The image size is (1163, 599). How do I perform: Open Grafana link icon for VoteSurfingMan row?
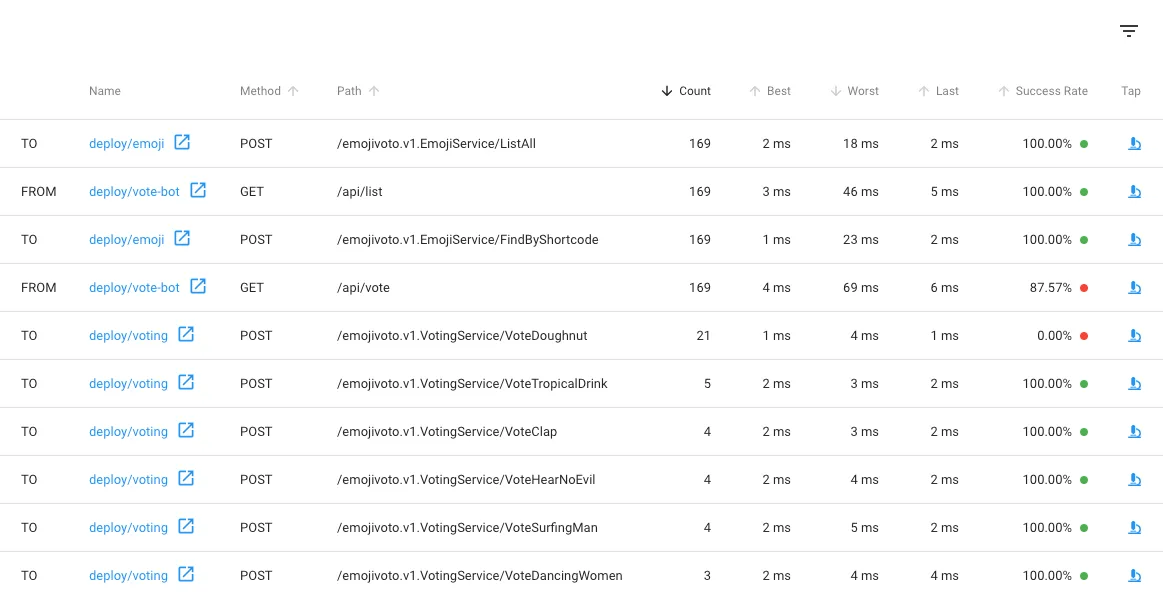click(186, 527)
